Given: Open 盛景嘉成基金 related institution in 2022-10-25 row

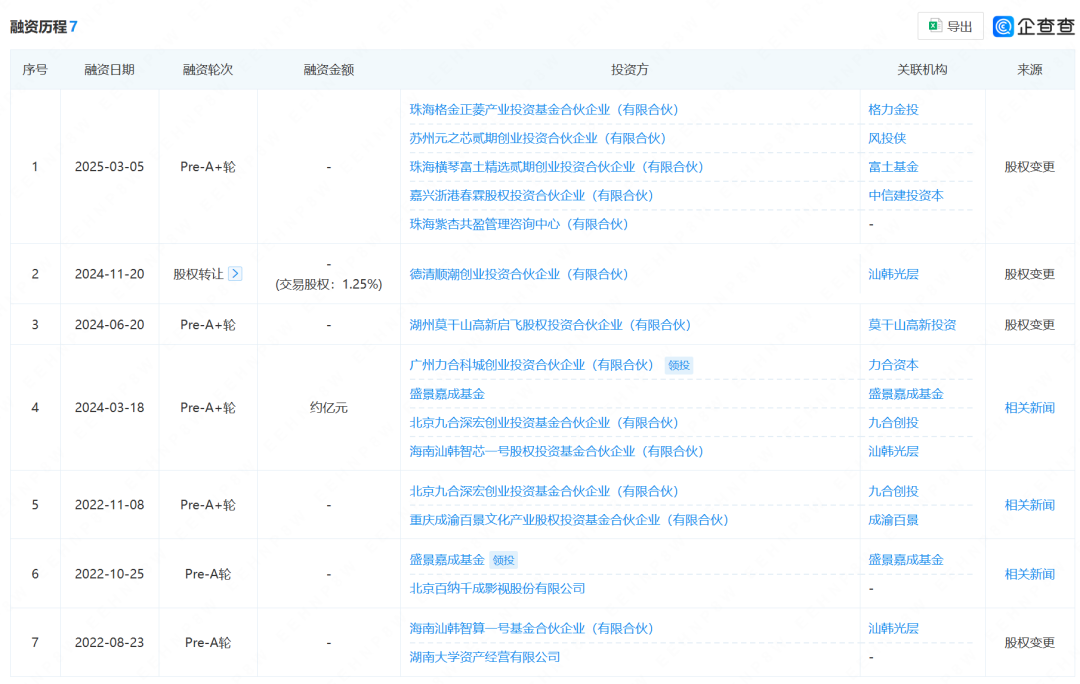Looking at the screenshot, I should click(x=906, y=560).
